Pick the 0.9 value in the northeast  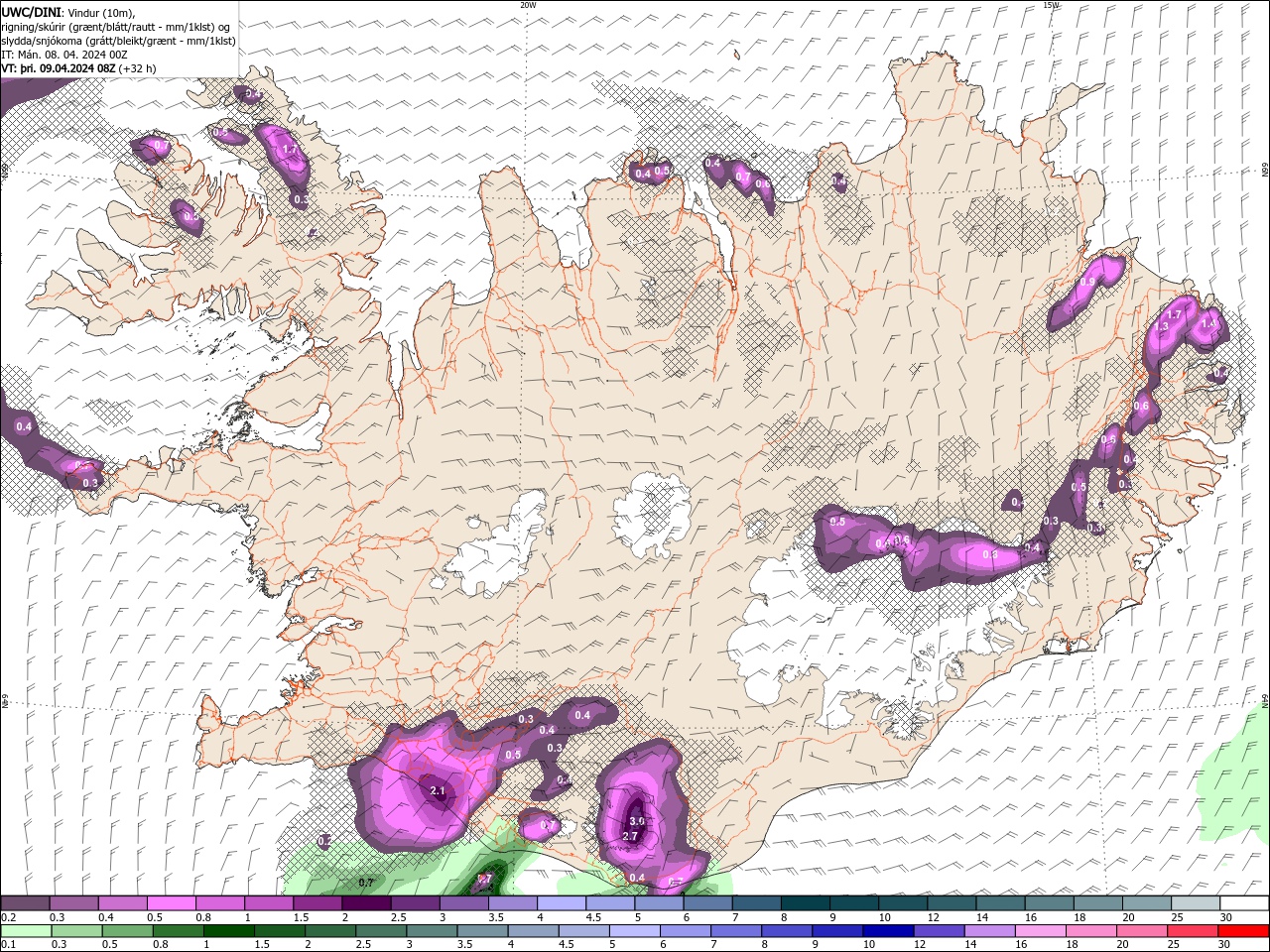click(1087, 283)
